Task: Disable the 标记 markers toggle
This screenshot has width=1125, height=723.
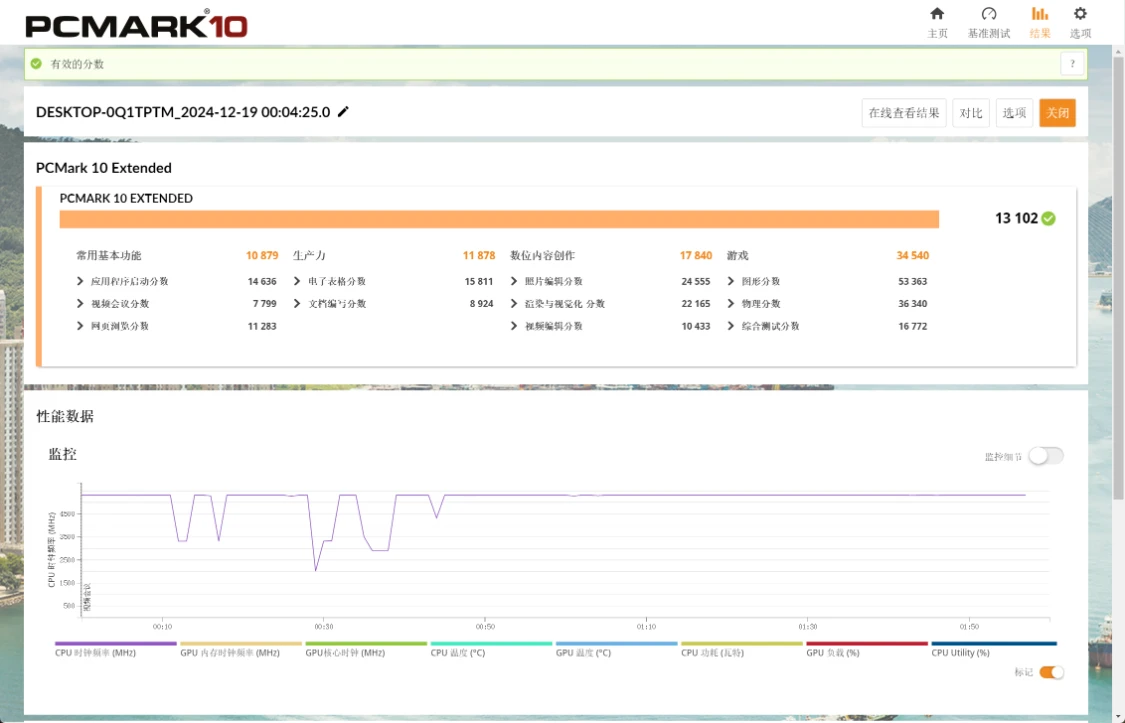Action: click(1051, 672)
